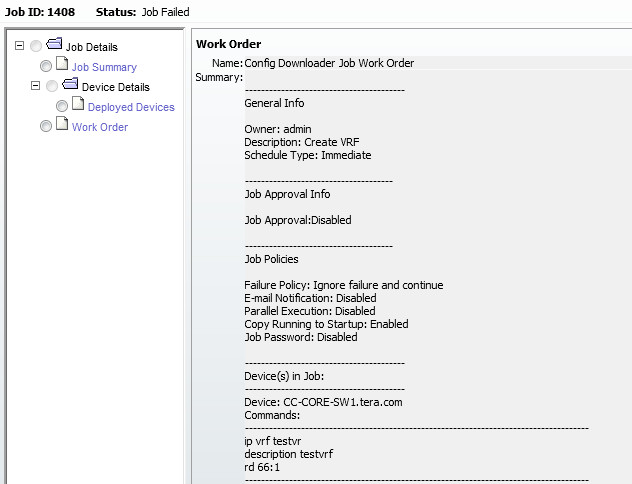Click the General Info section title

(274, 103)
